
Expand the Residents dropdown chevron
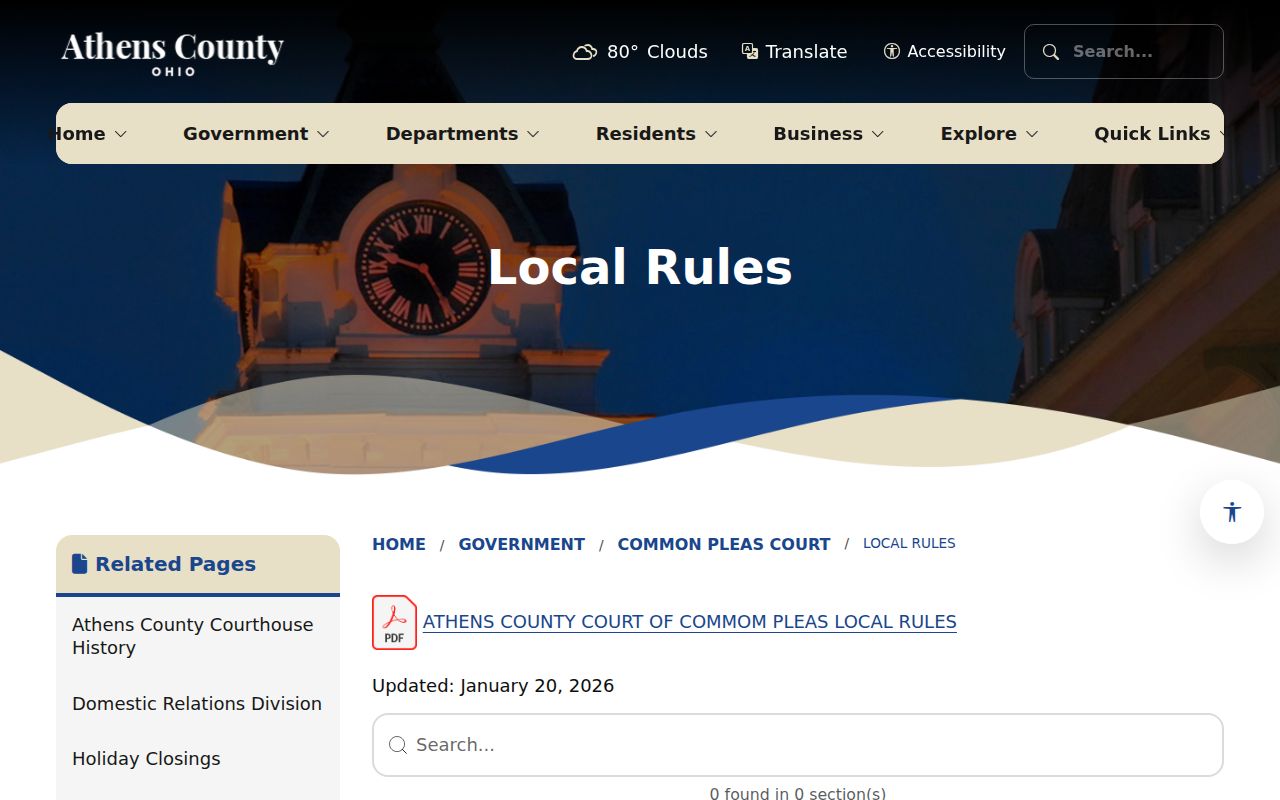711,134
